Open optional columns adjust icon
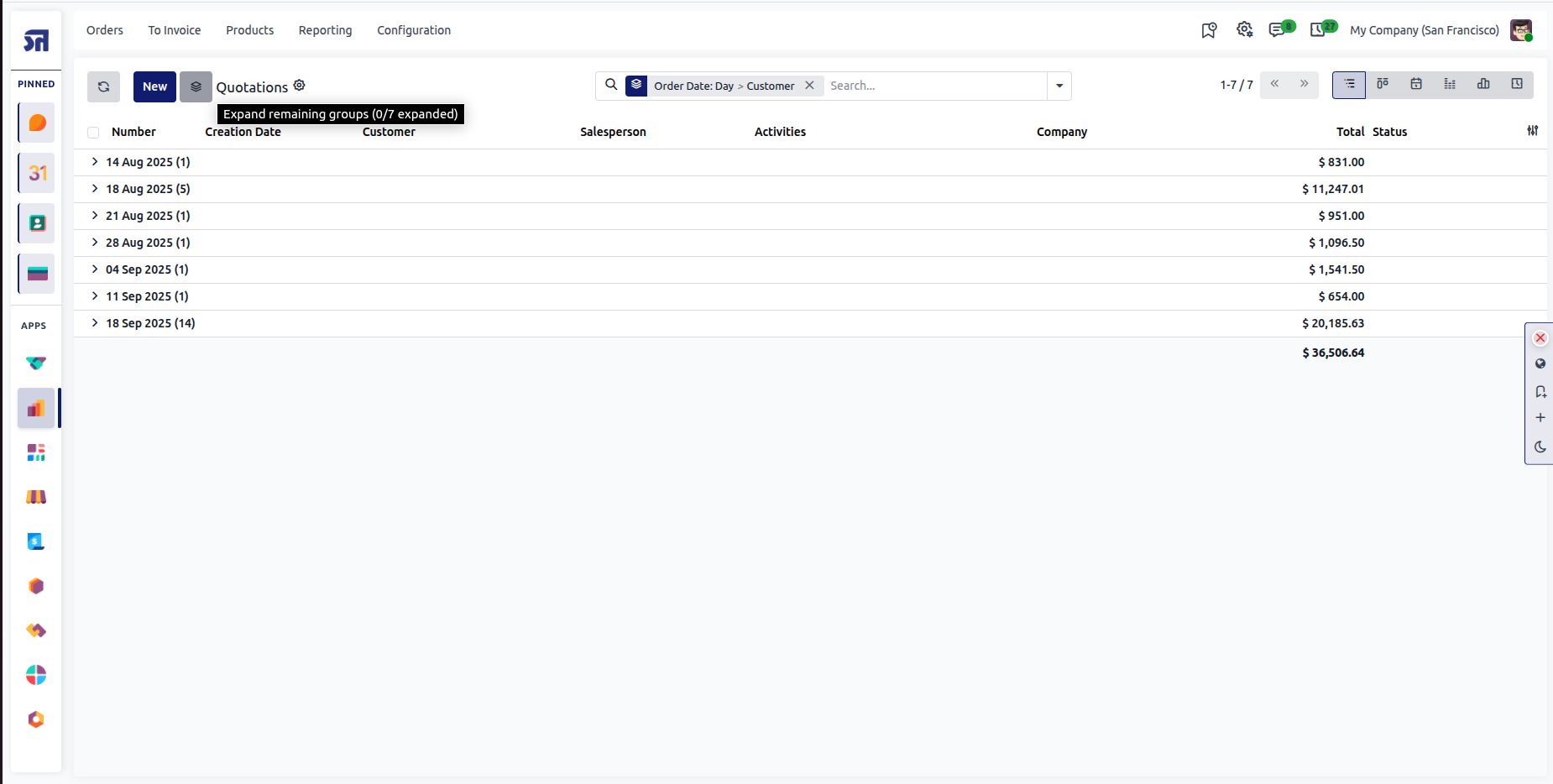The width and height of the screenshot is (1553, 784). tap(1533, 131)
